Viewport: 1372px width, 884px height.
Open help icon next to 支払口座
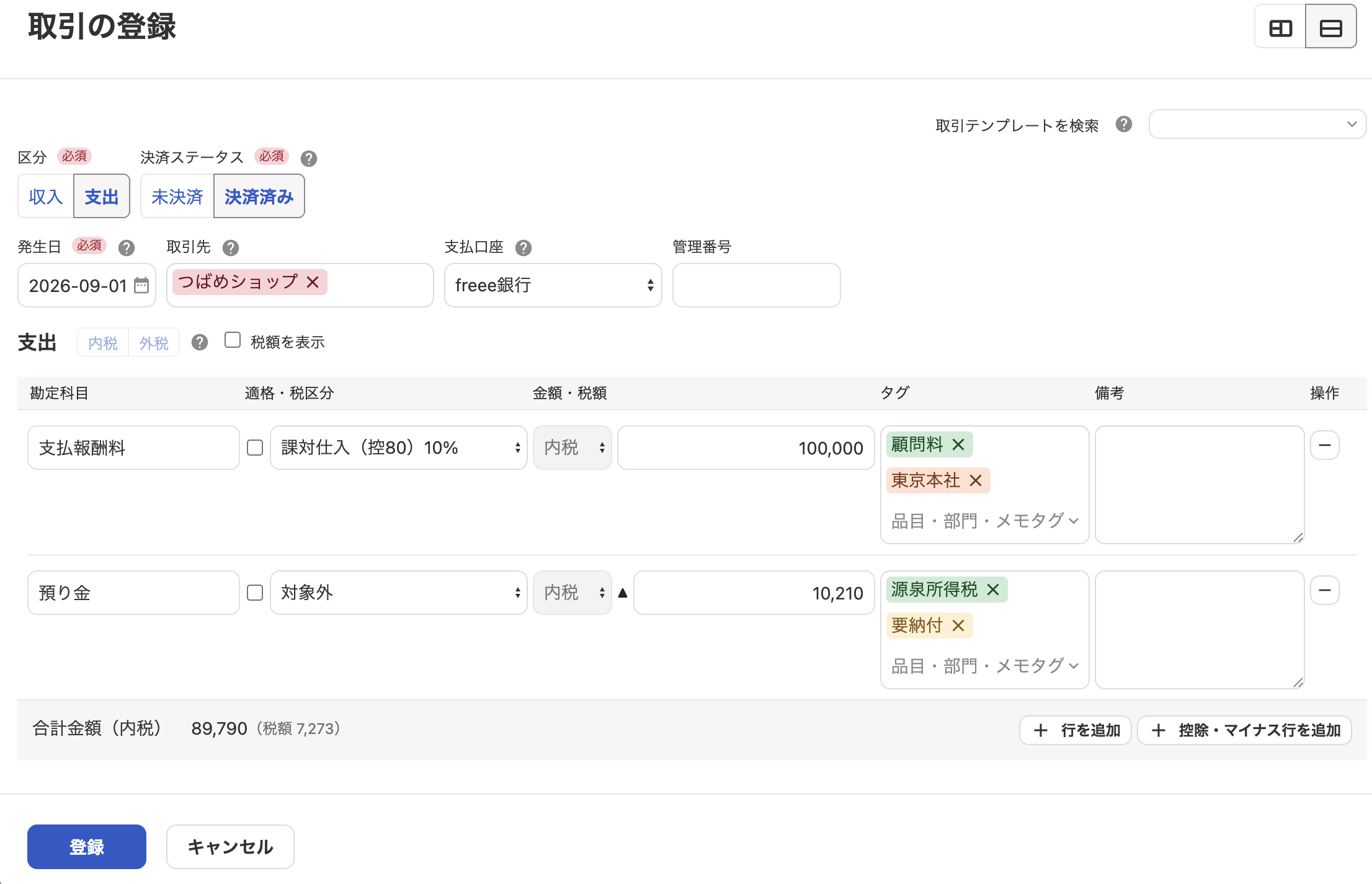tap(523, 248)
